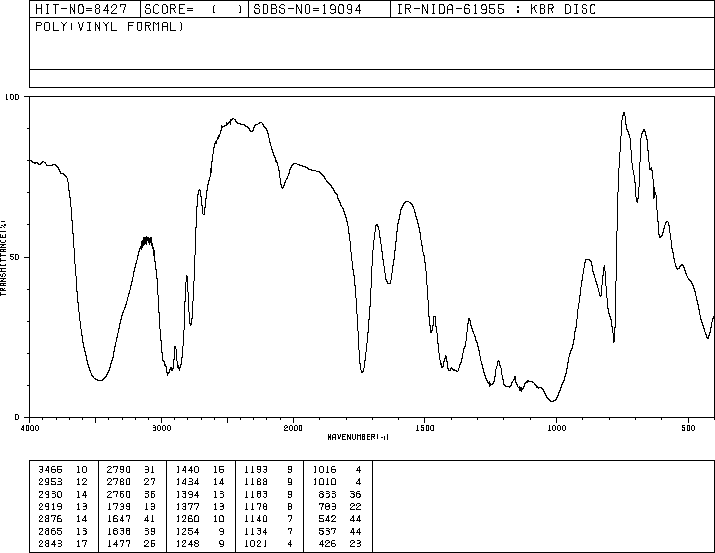Select peak value 426 in the table
Viewport: 715px width, 553px height.
click(327, 544)
